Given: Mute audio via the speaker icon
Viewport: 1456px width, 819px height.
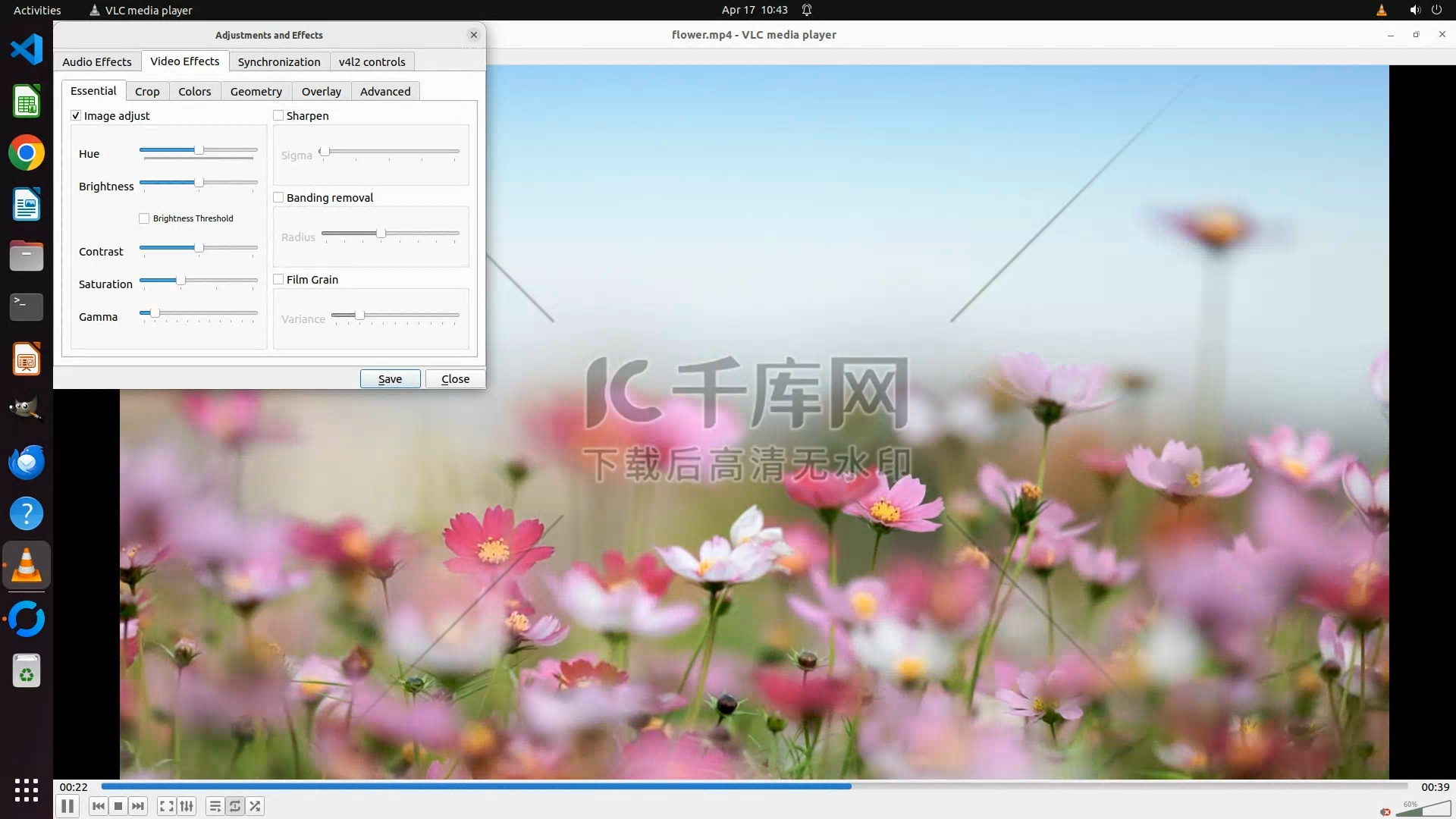Looking at the screenshot, I should tap(1385, 811).
